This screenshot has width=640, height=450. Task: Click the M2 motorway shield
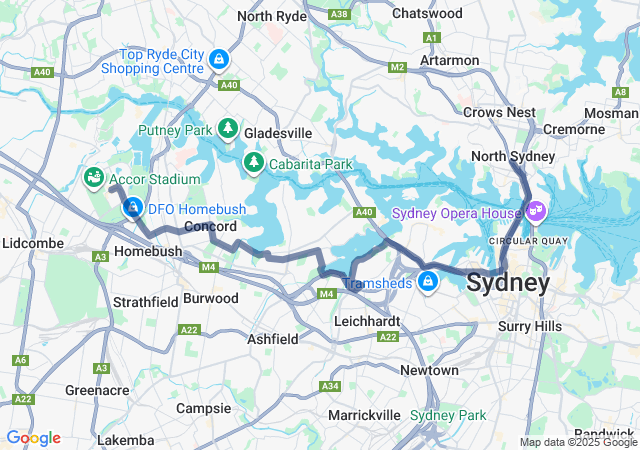click(397, 67)
